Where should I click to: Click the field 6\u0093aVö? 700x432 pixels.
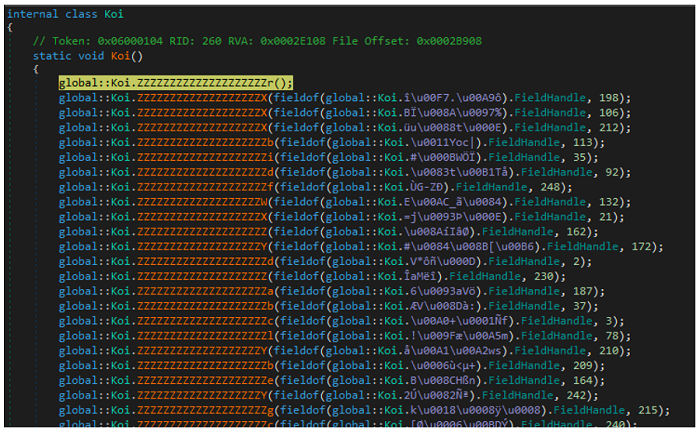[x=443, y=291]
